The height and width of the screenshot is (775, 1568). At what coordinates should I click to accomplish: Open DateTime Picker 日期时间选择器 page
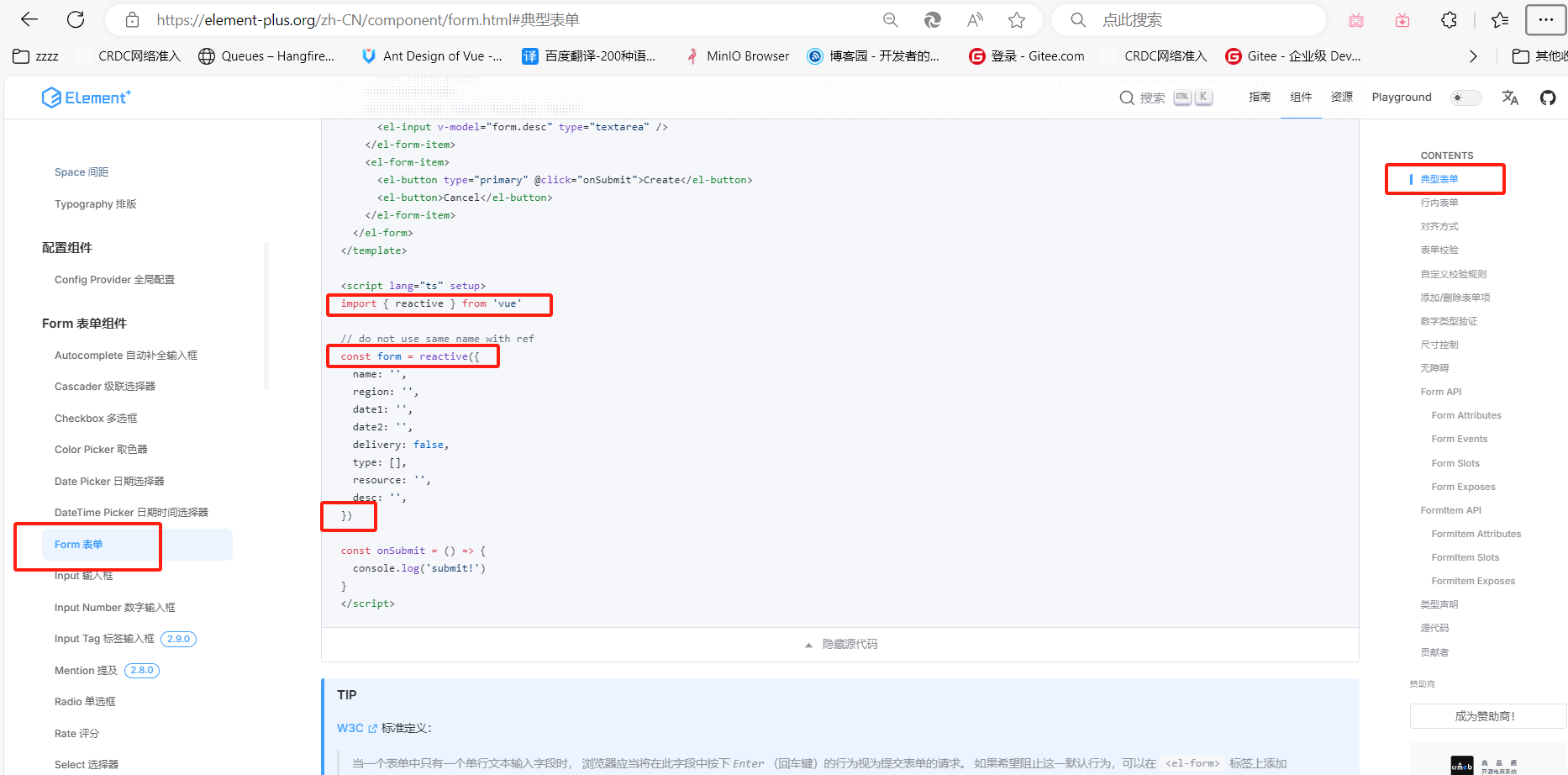(x=131, y=513)
